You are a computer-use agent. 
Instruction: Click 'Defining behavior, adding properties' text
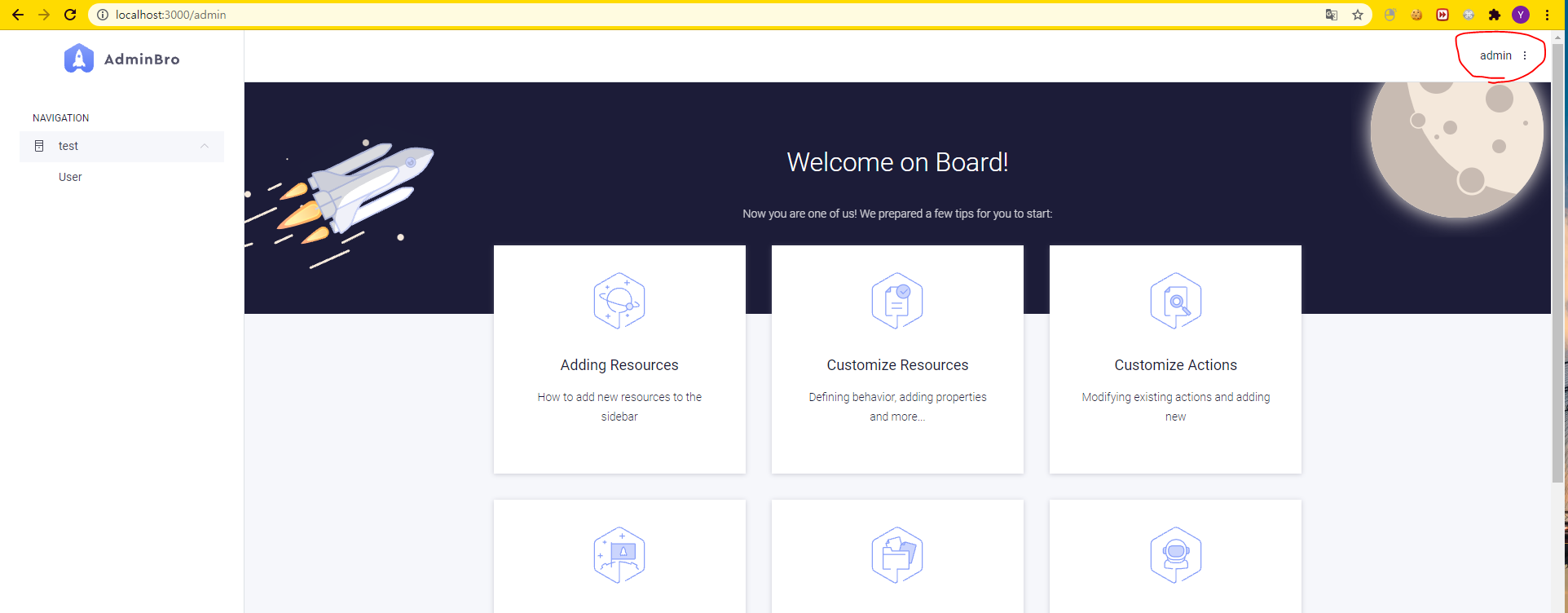897,397
